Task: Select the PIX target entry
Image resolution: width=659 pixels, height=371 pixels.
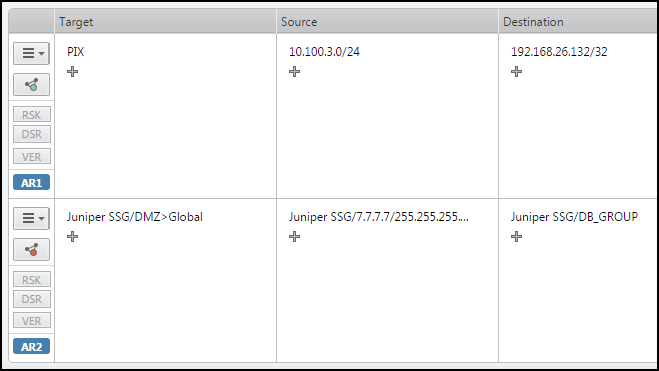Action: (76, 52)
